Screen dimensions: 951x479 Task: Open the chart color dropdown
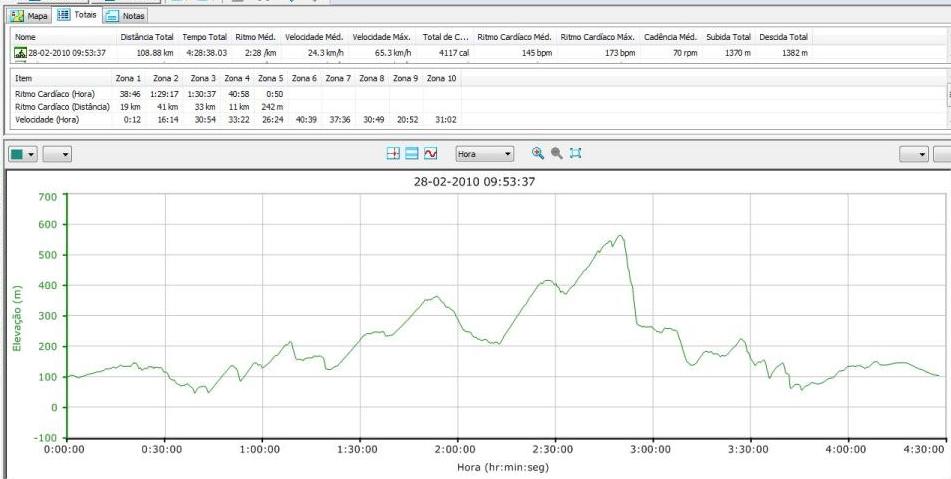[23, 154]
